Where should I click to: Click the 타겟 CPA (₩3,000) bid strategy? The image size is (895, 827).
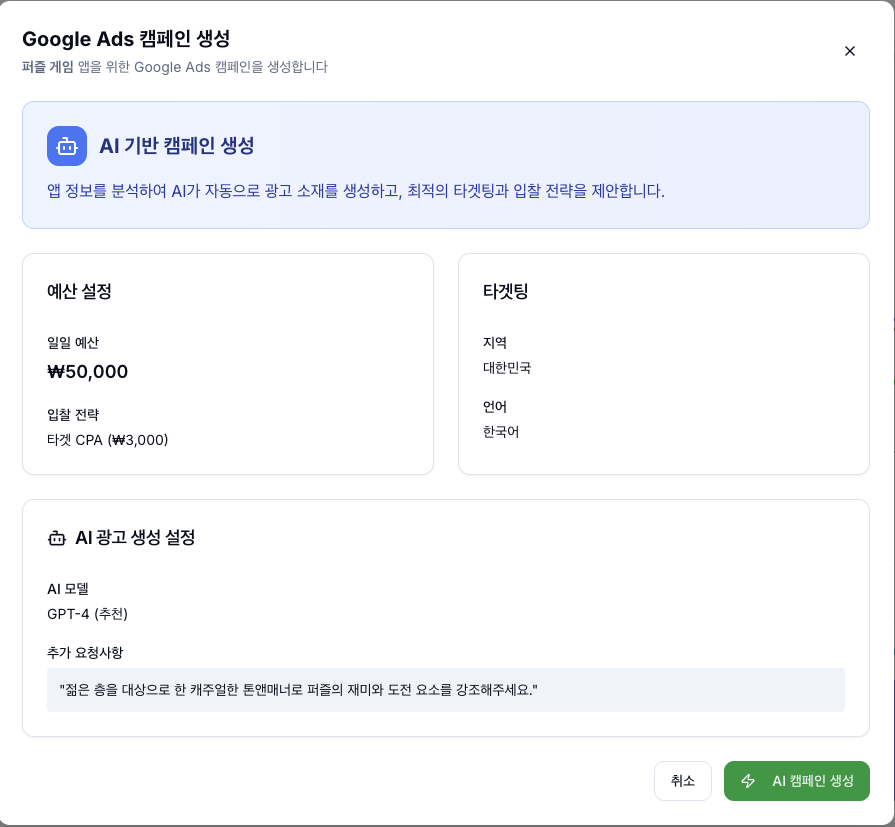(x=108, y=439)
